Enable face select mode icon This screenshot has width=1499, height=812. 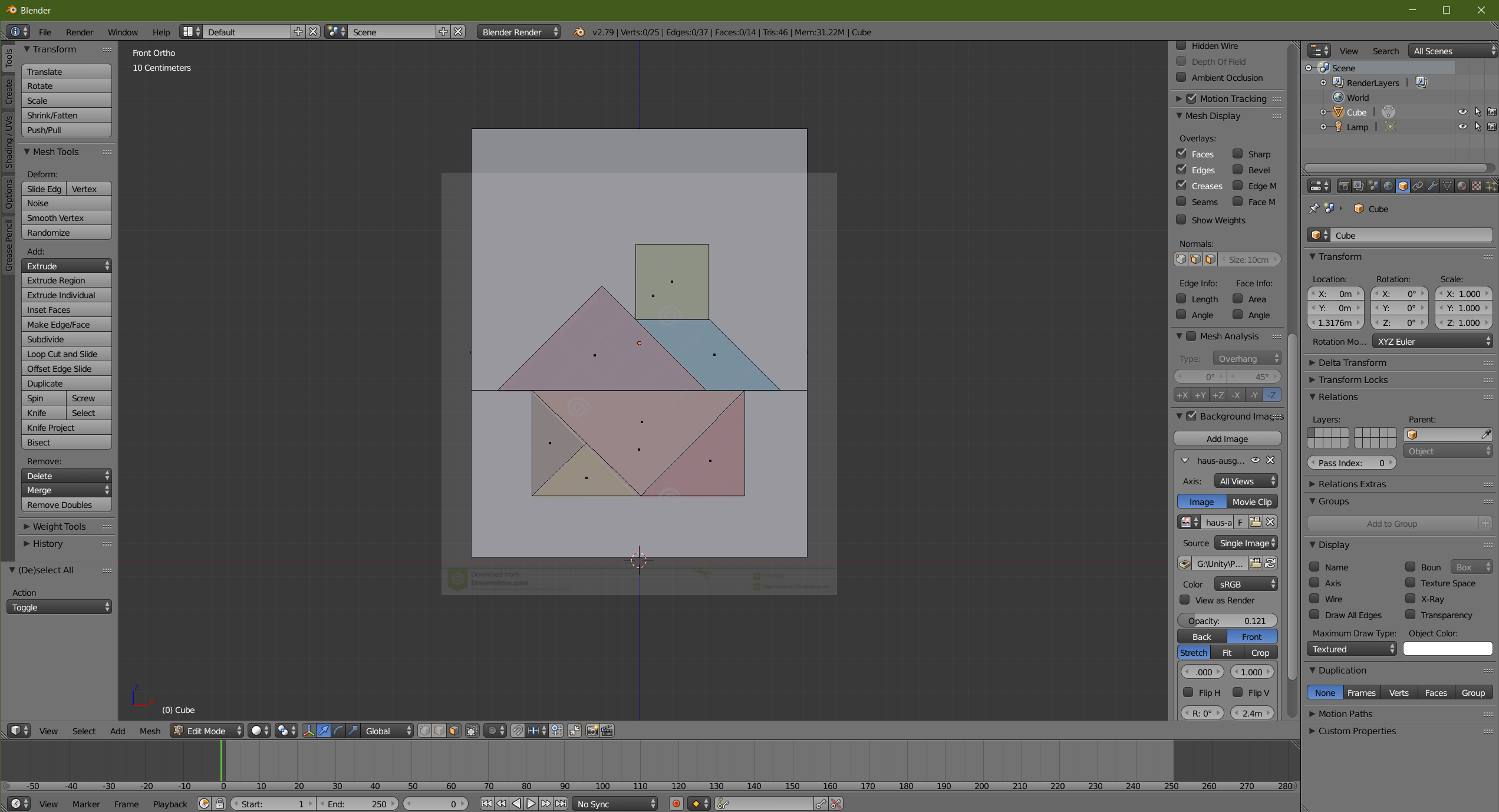(453, 731)
